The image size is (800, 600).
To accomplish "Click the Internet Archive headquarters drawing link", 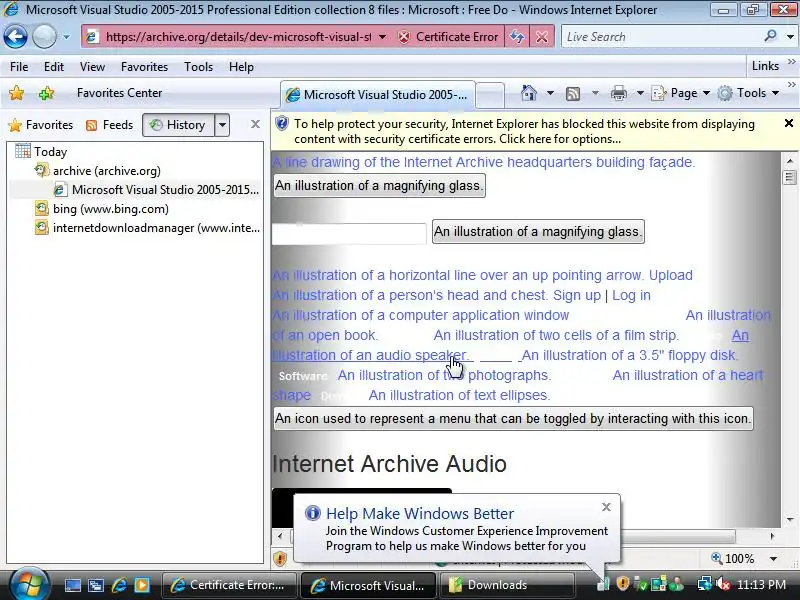I will click(483, 162).
